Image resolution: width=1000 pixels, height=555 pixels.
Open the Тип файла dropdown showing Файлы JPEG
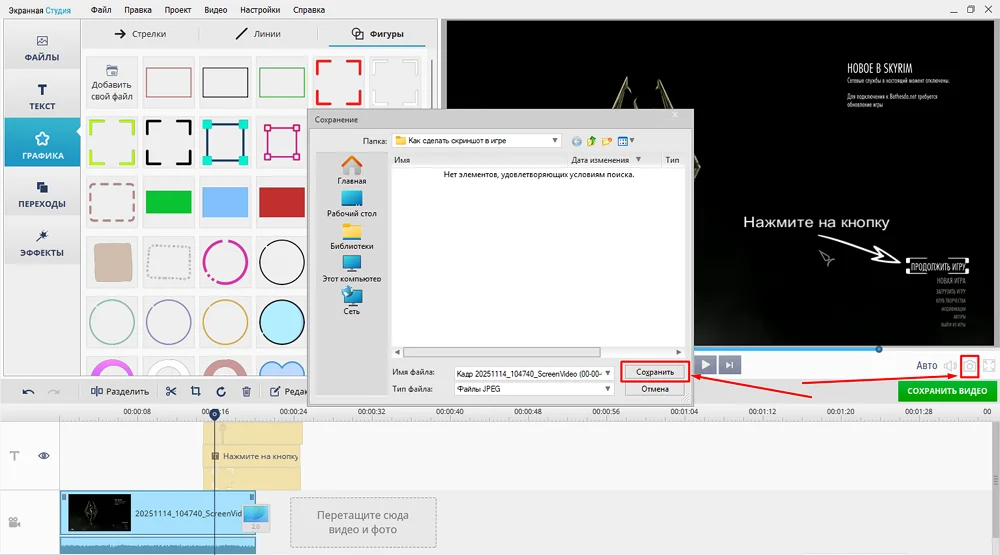pyautogui.click(x=607, y=389)
